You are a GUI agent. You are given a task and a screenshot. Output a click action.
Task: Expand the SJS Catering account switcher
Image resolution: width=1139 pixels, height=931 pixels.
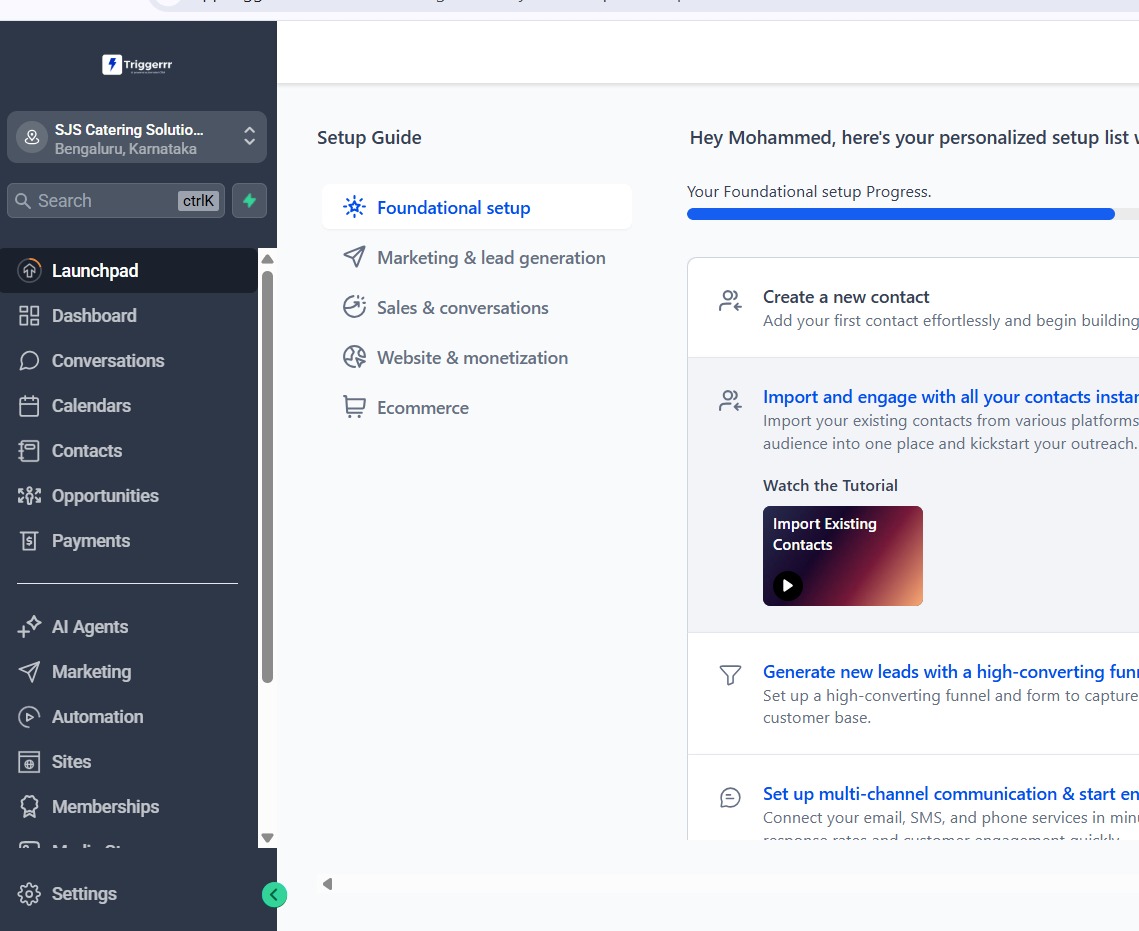pos(137,137)
